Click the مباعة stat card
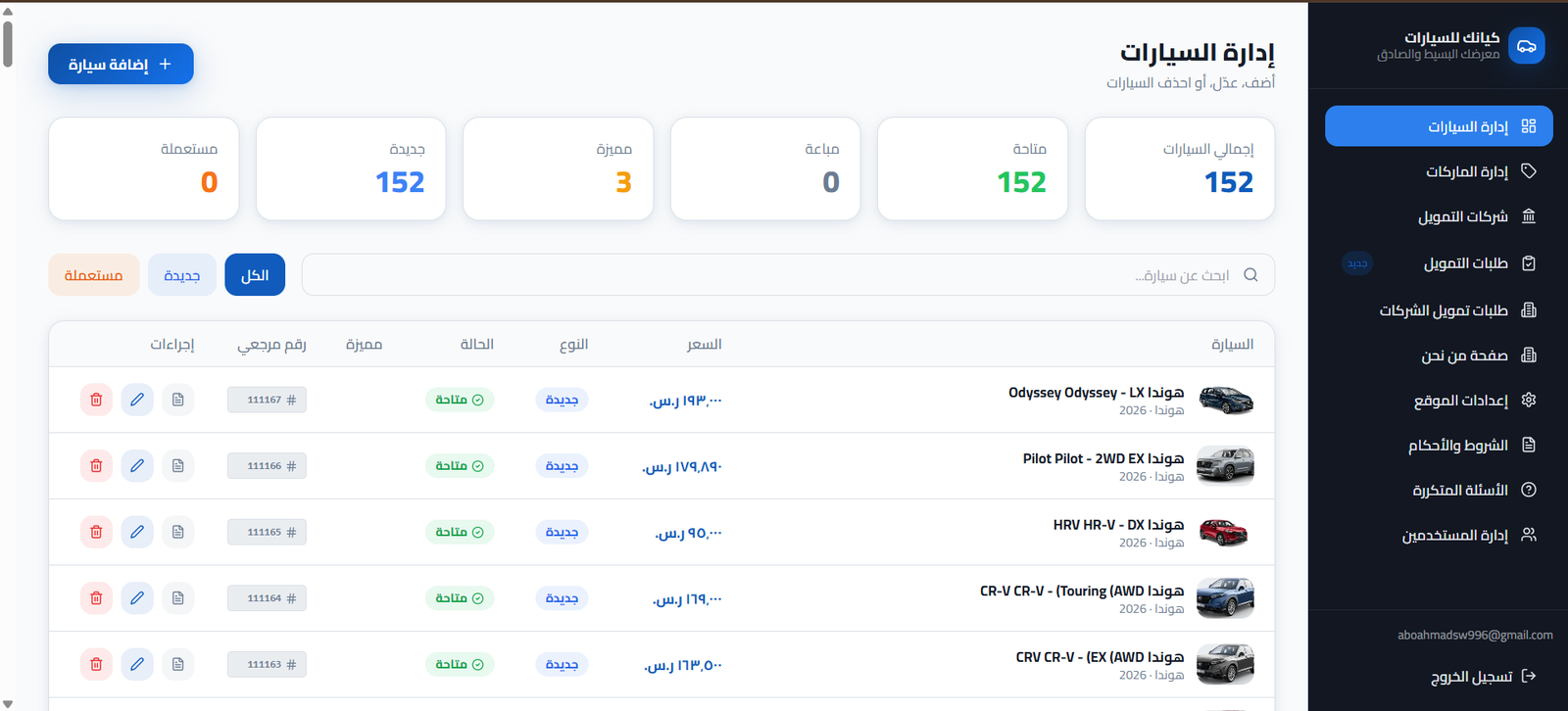Viewport: 1568px width, 711px height. point(765,169)
